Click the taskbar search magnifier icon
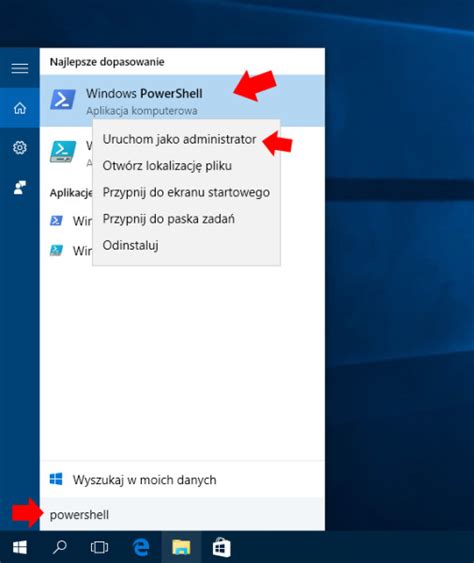 point(60,547)
